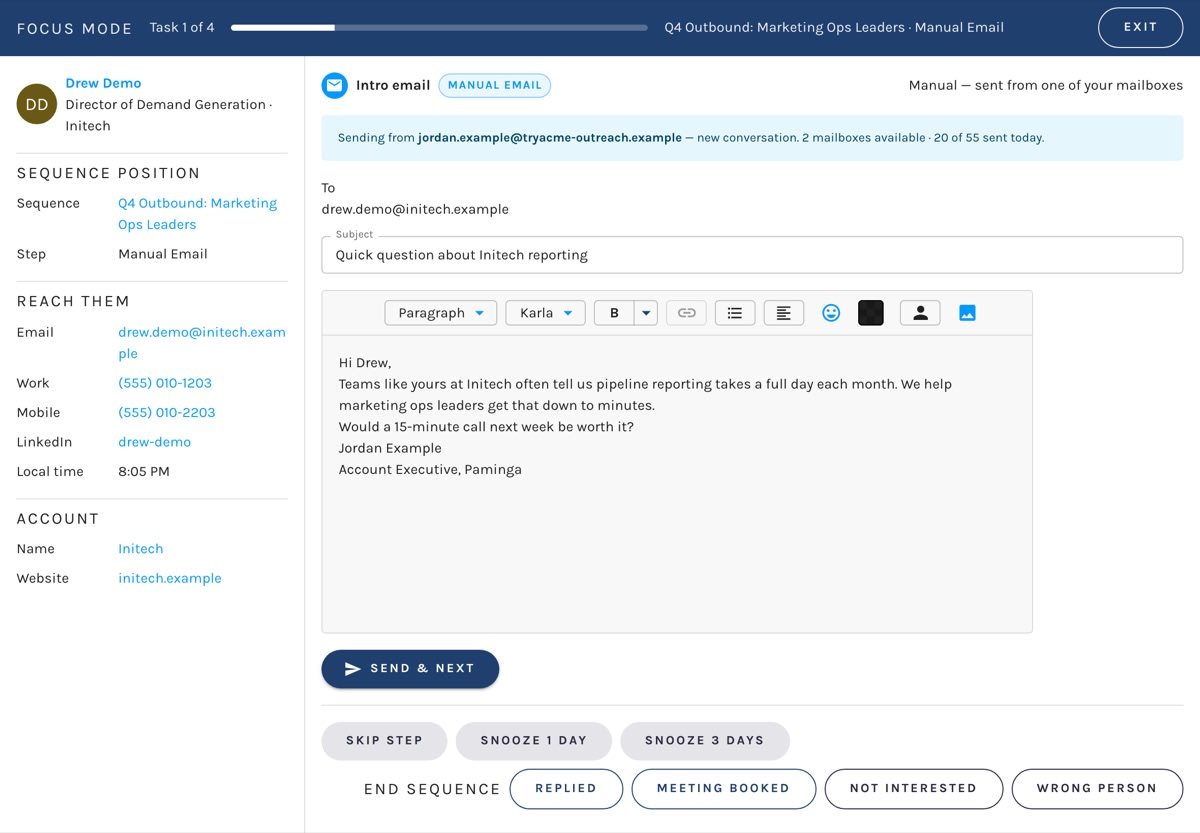
Task: Open the text alignment tool
Action: click(x=784, y=313)
